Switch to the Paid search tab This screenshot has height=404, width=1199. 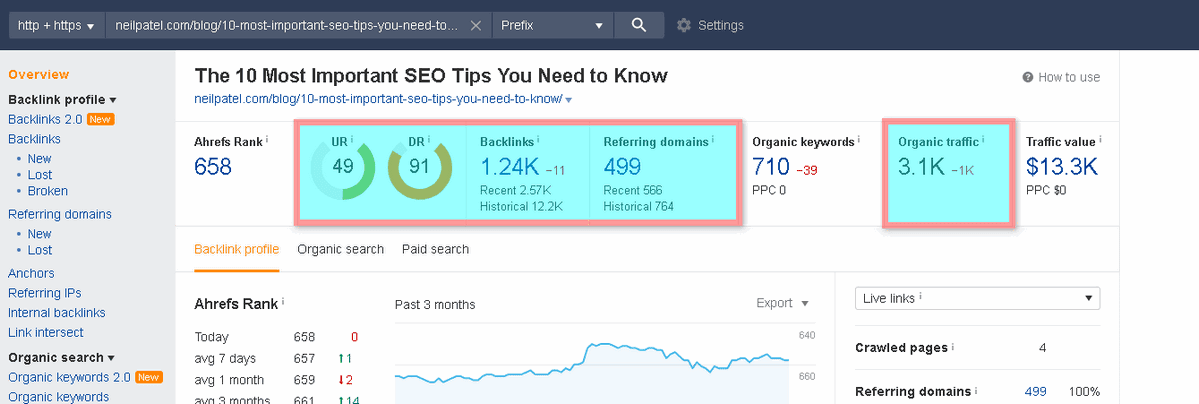point(435,249)
